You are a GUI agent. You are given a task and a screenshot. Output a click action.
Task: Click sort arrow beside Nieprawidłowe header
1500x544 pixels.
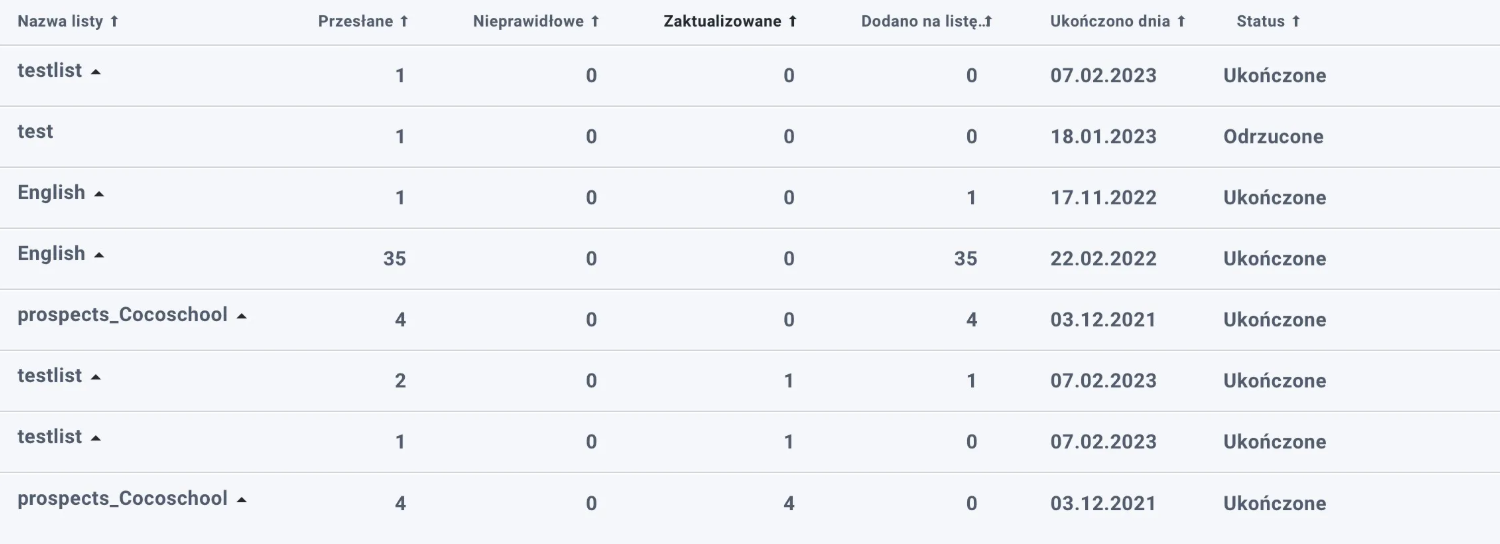pos(595,22)
